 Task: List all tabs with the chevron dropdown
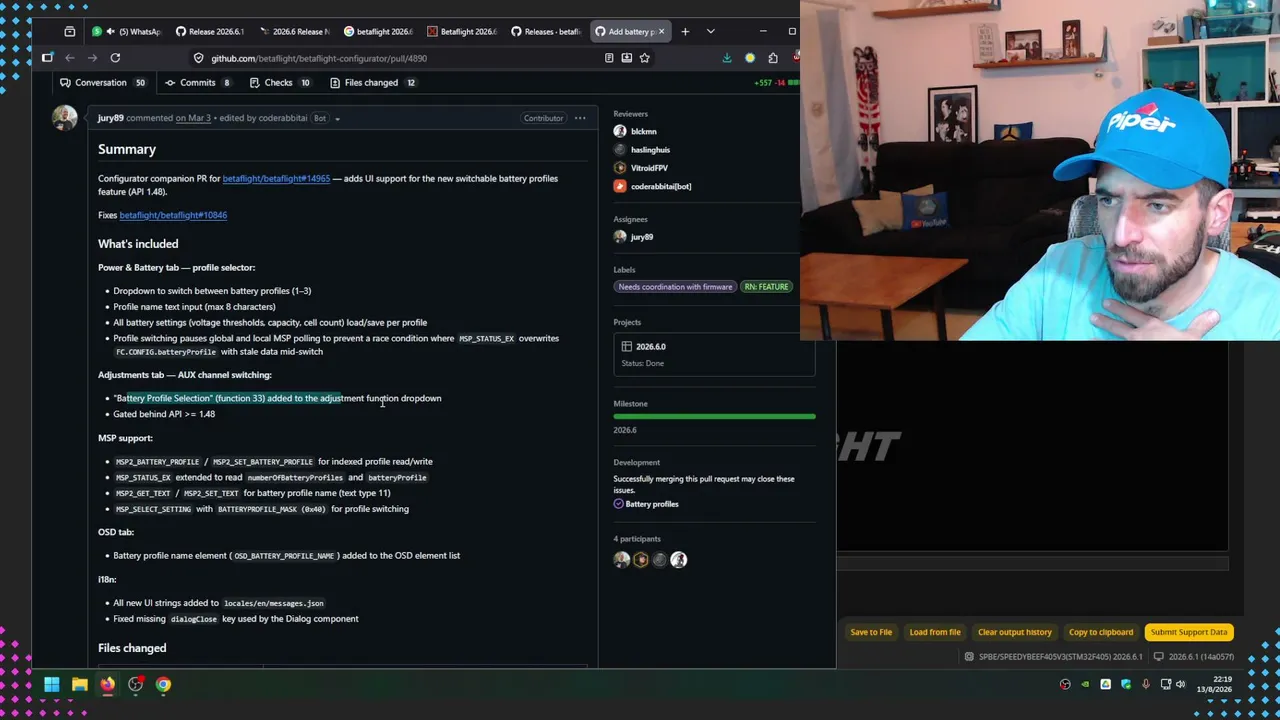710,31
